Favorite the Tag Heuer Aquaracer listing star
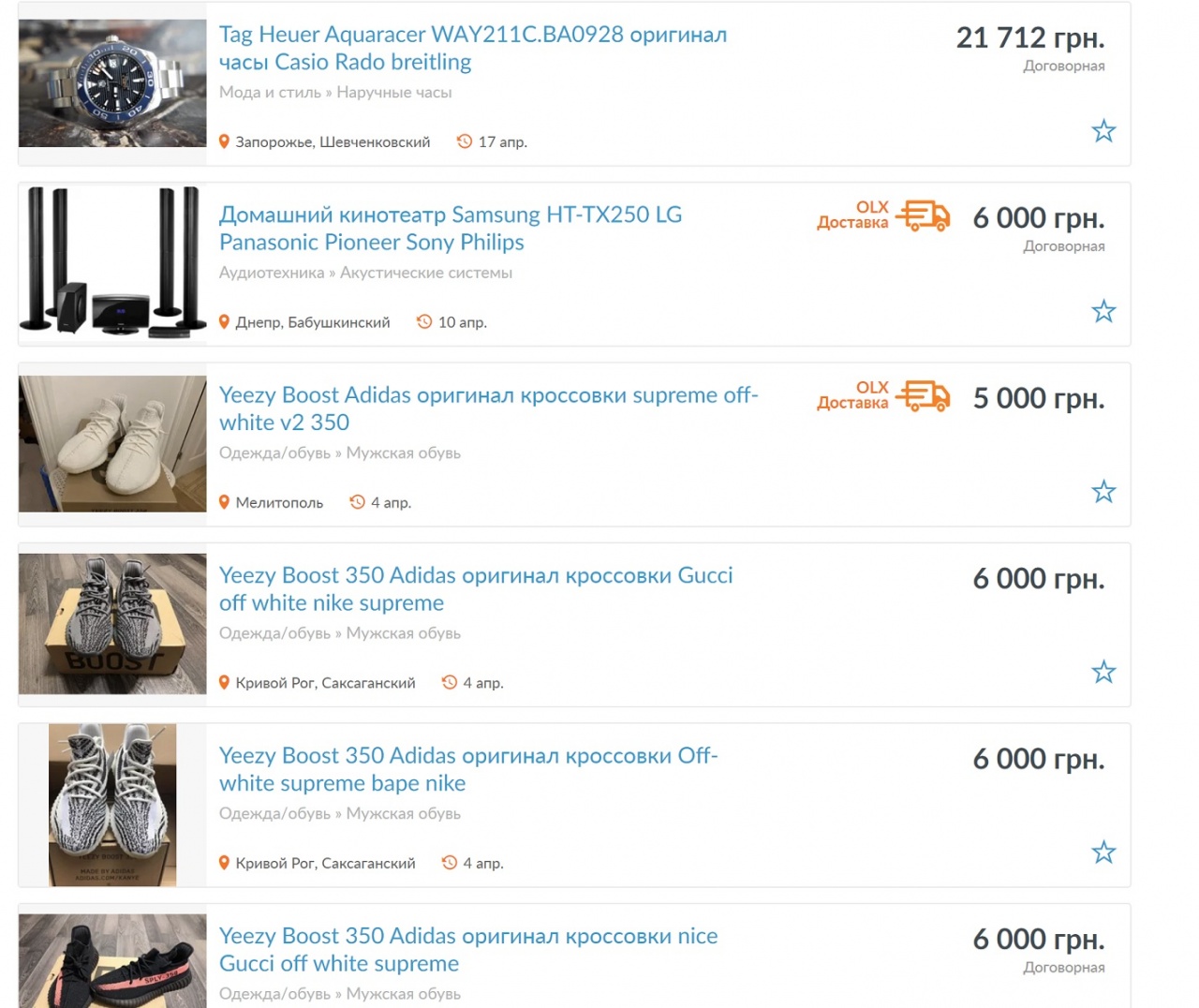 click(x=1103, y=131)
